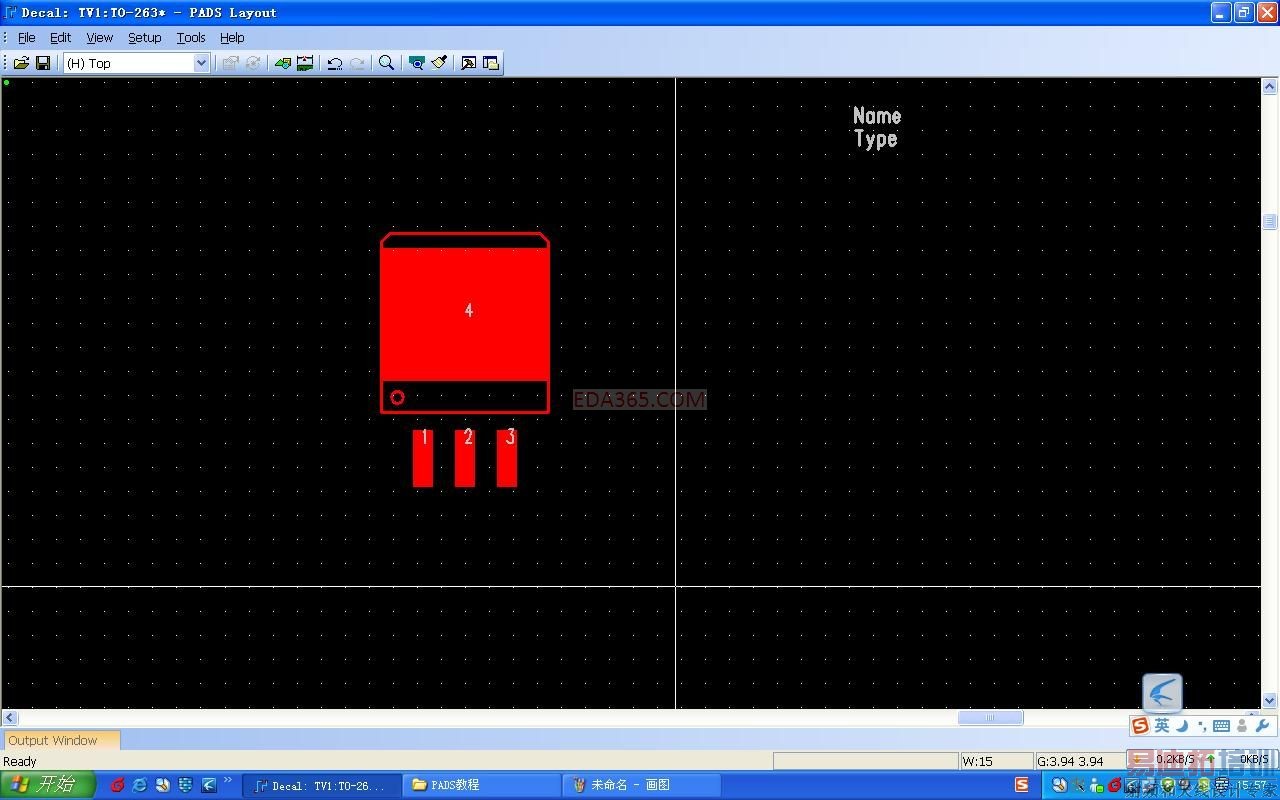Select pad 3 of the decal
The height and width of the screenshot is (800, 1280).
(507, 459)
